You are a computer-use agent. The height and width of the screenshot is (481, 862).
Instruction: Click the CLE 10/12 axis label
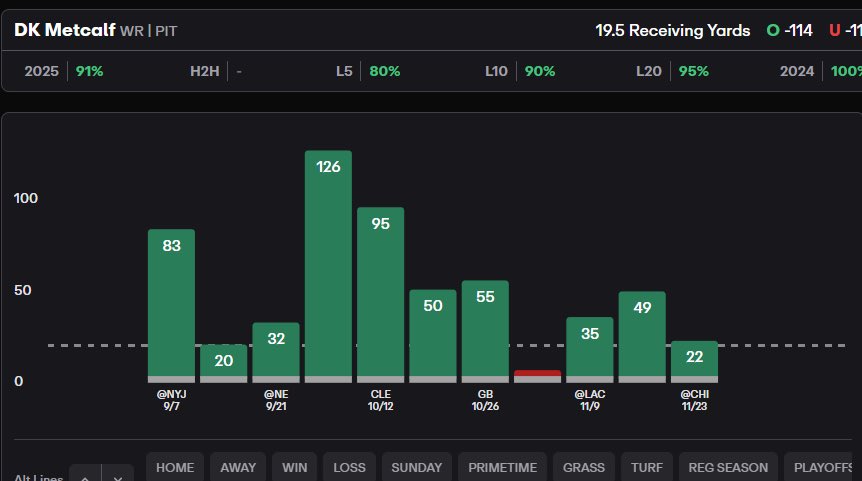[x=380, y=400]
